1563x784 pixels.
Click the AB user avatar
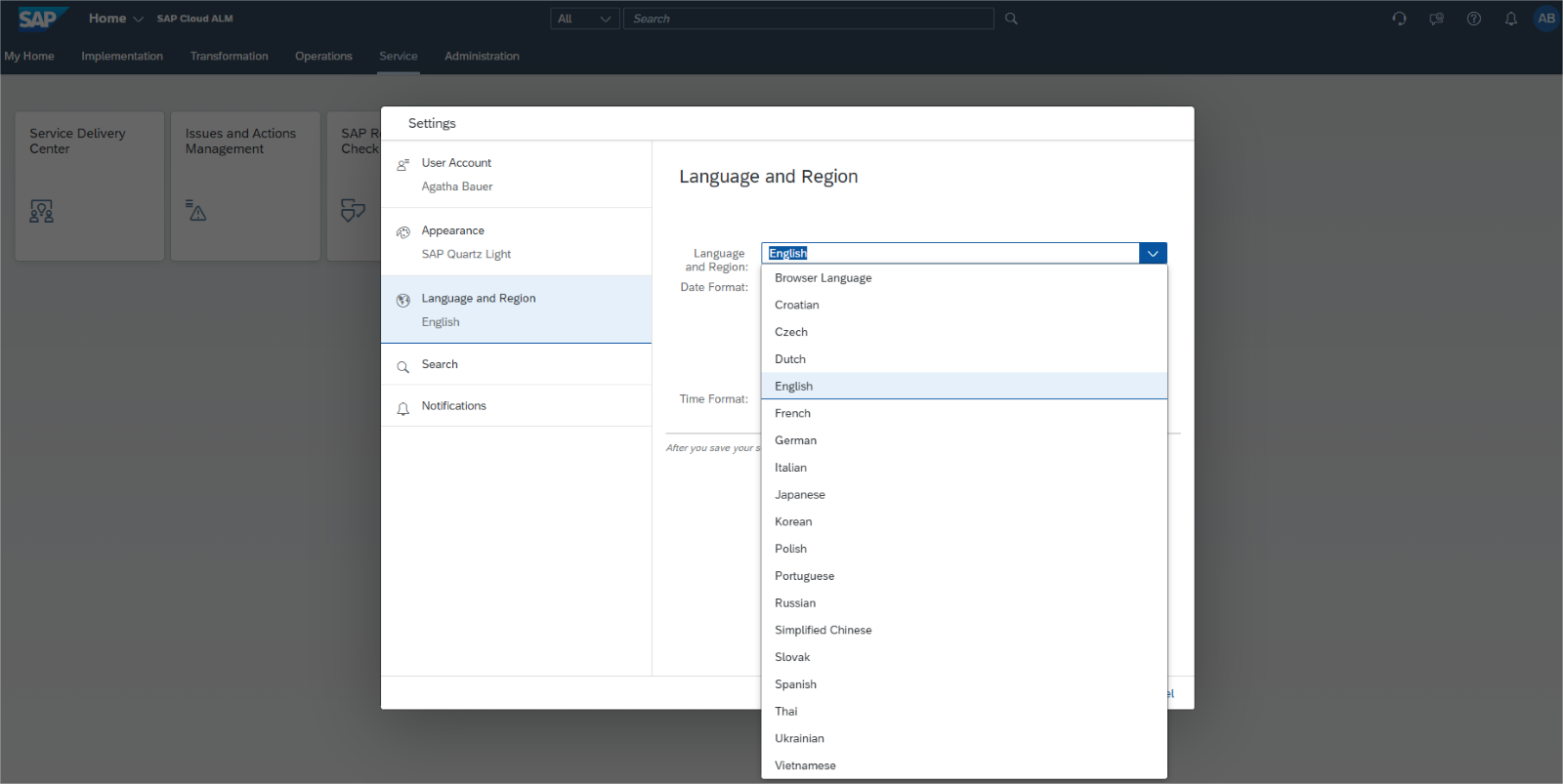(x=1545, y=19)
